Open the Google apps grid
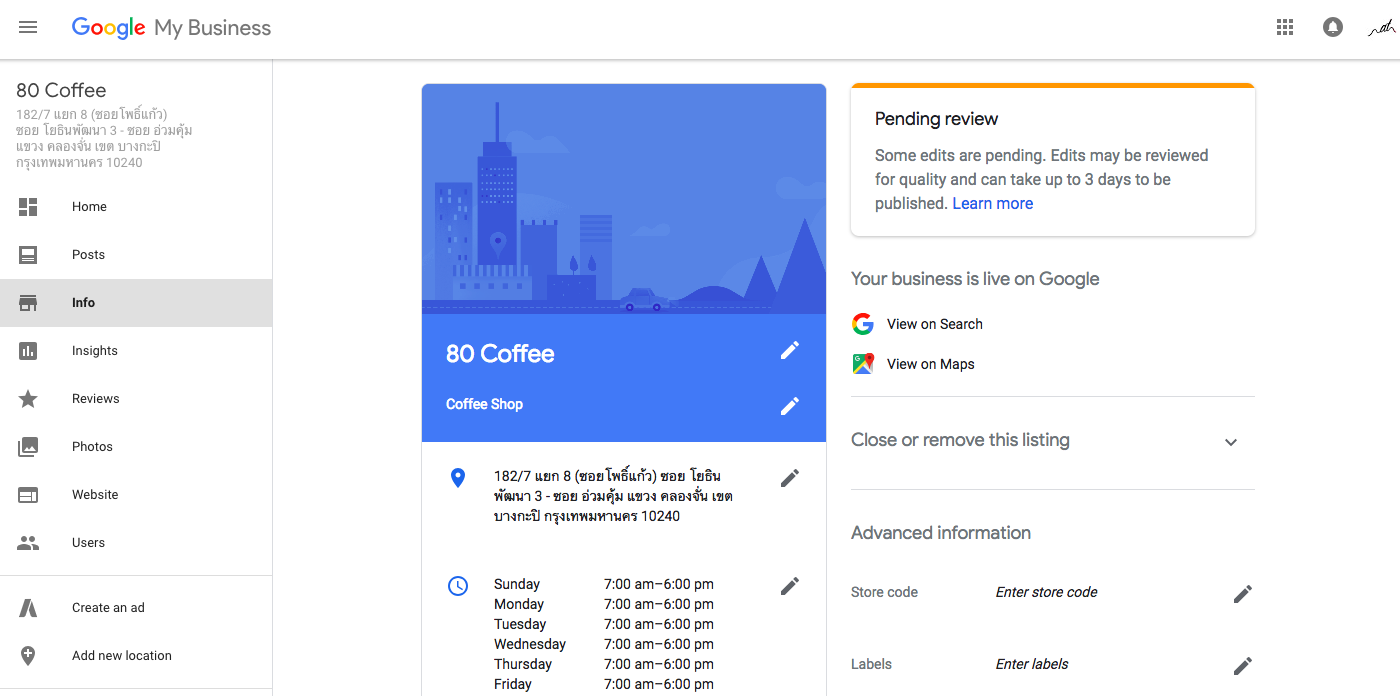The image size is (1400, 696). coord(1285,28)
